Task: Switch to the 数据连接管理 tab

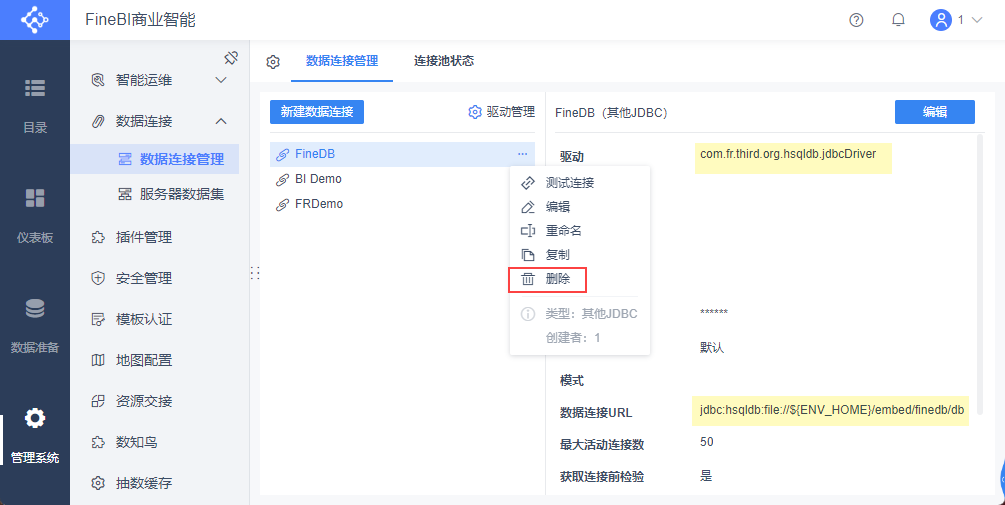Action: pos(342,61)
